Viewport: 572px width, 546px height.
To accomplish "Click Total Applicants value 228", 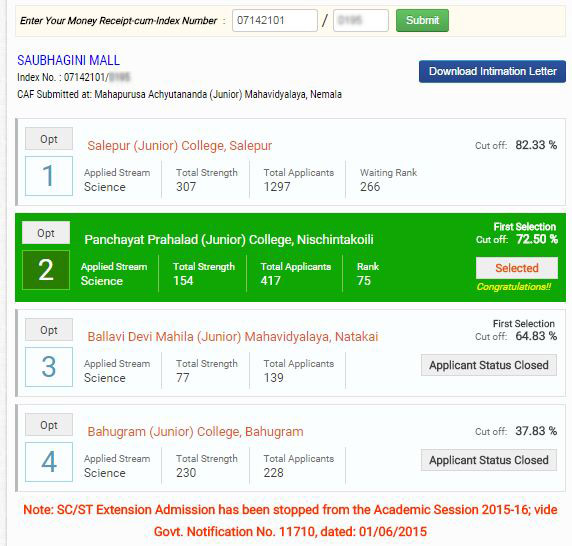I will tap(274, 473).
